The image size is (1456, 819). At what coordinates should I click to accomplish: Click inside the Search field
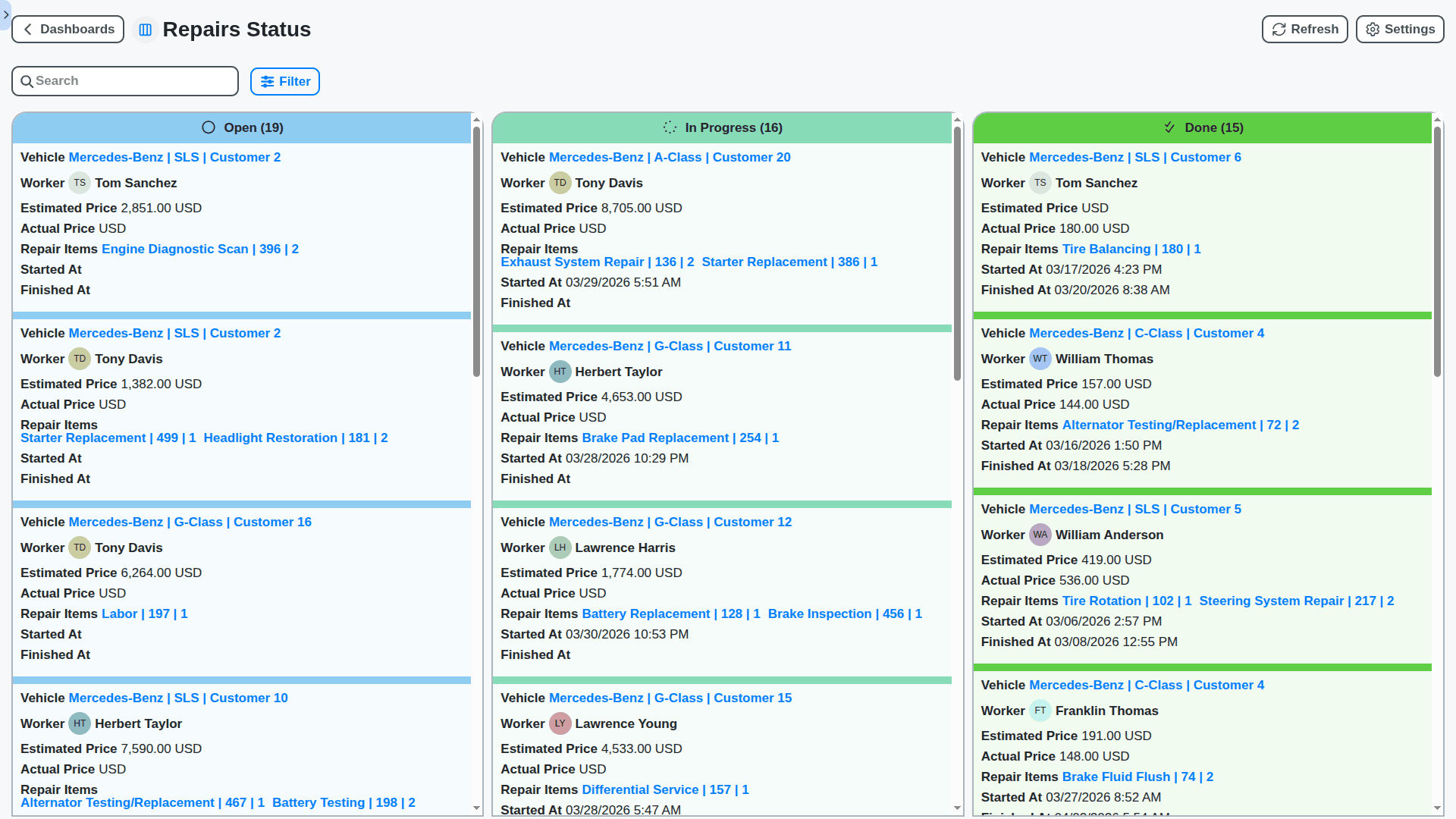(x=125, y=80)
